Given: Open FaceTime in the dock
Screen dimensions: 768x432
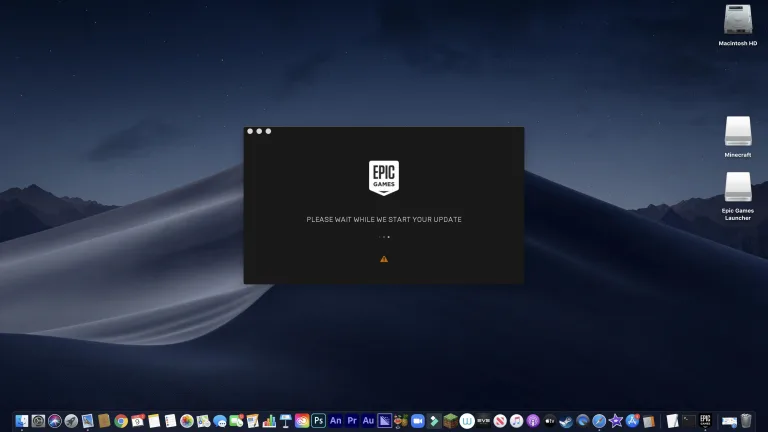Looking at the screenshot, I should [236, 421].
